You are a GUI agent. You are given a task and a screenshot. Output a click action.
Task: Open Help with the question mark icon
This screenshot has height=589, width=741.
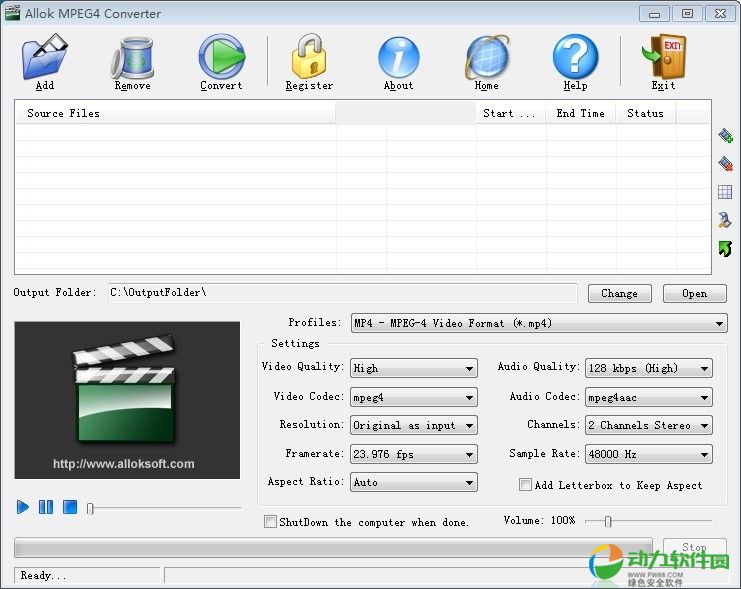(575, 59)
